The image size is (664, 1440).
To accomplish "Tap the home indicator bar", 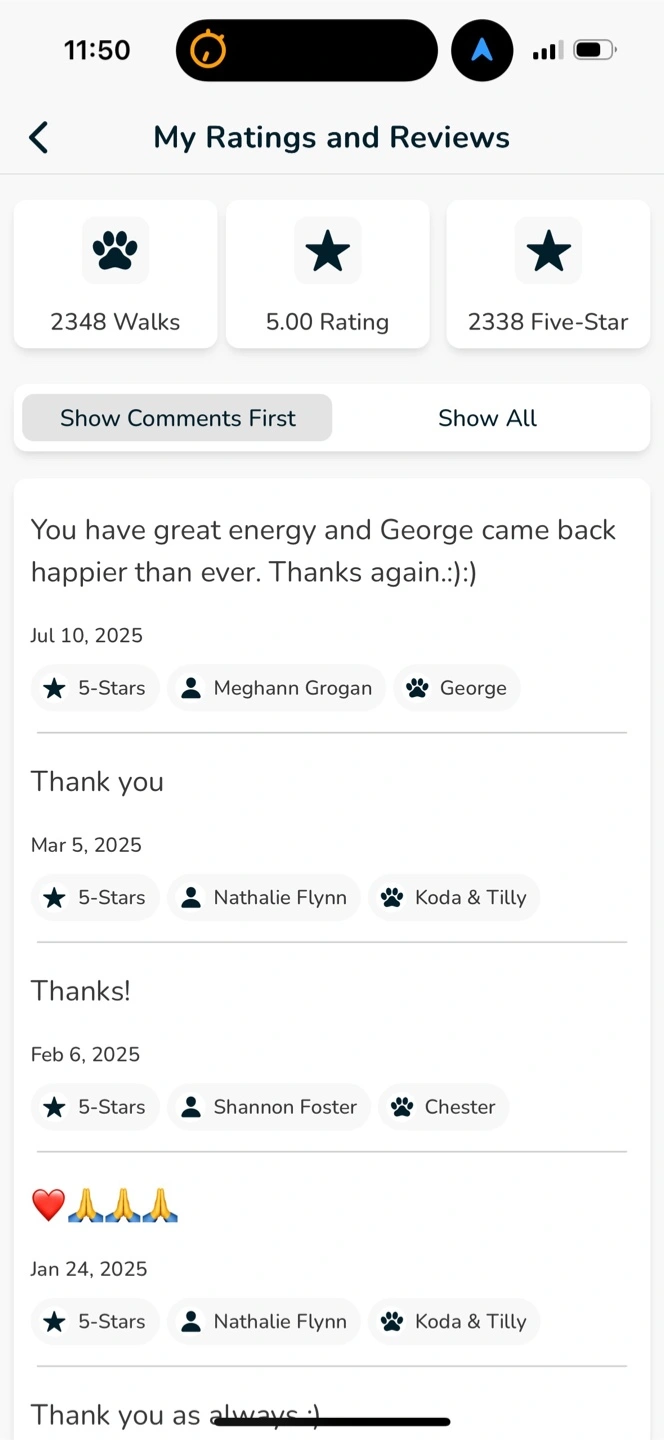I will pos(332,1421).
